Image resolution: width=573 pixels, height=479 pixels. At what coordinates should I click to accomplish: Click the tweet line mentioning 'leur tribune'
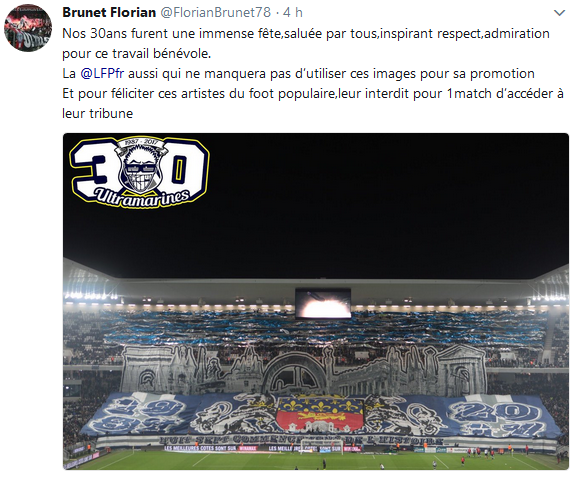pos(313,103)
